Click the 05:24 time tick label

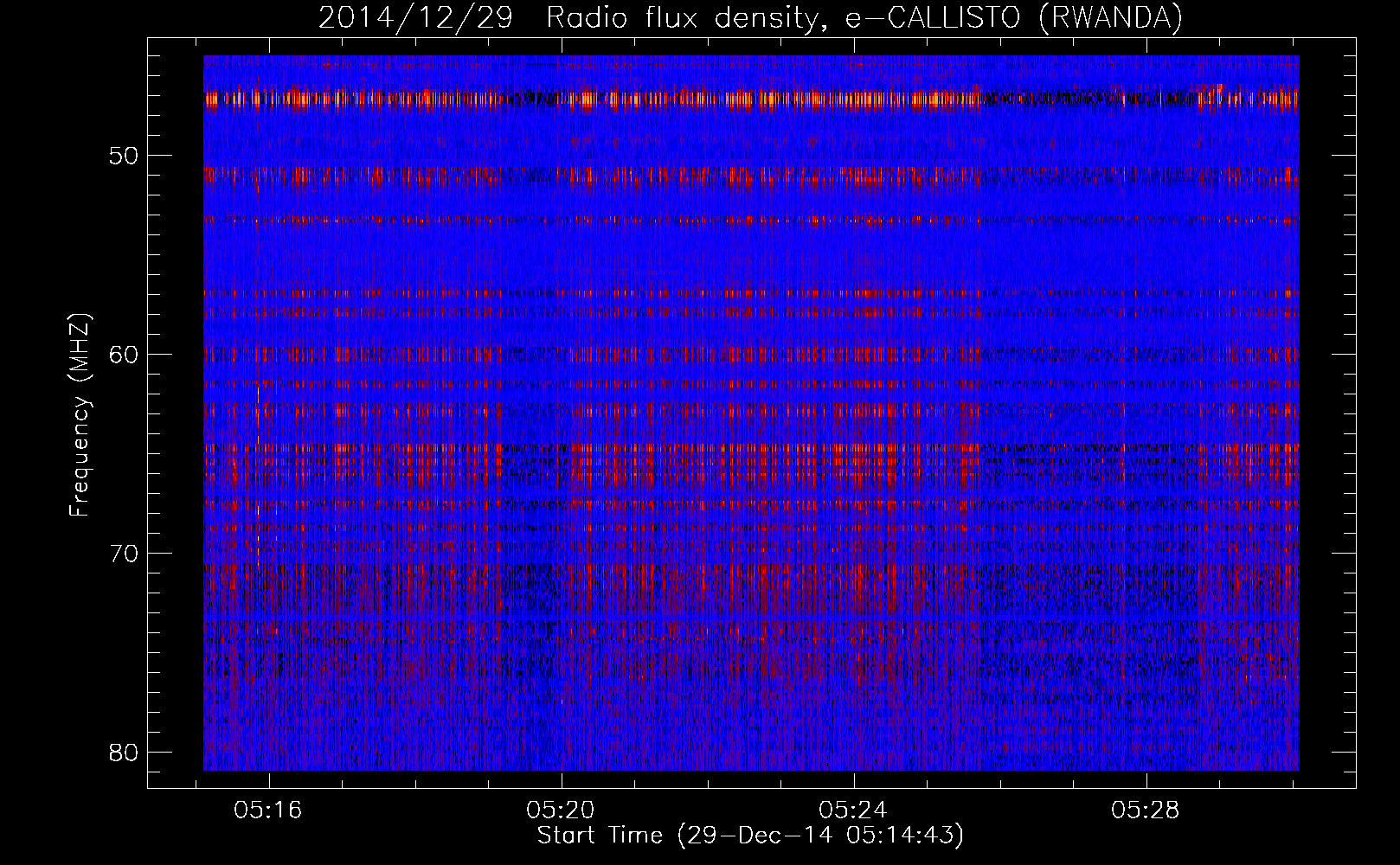tap(853, 811)
